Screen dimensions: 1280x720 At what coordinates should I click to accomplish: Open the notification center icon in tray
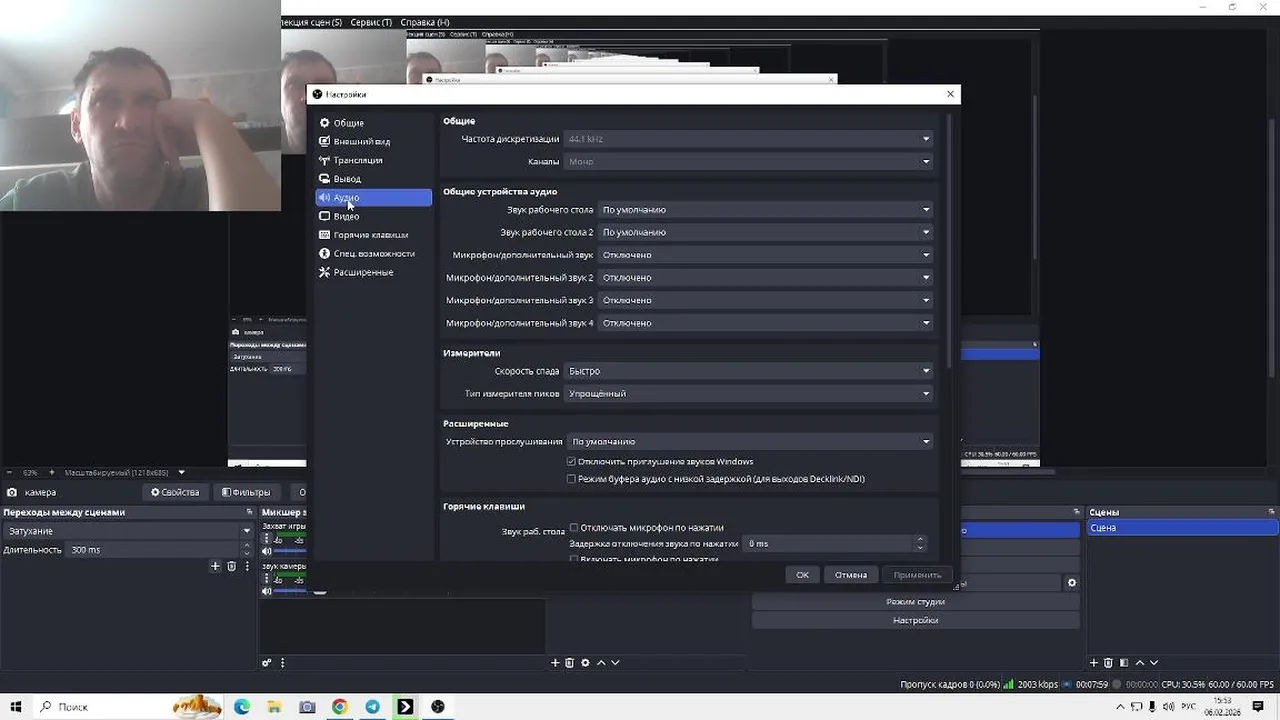click(1258, 707)
